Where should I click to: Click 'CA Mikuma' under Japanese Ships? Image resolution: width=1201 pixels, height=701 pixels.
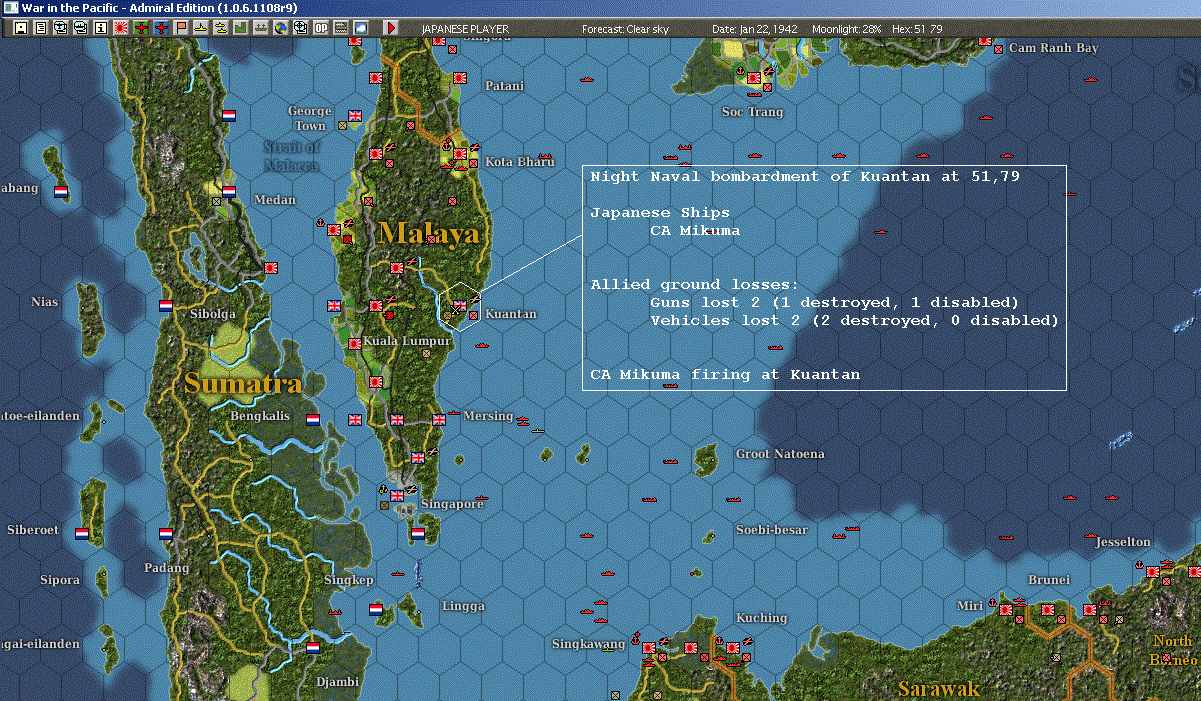pos(695,231)
